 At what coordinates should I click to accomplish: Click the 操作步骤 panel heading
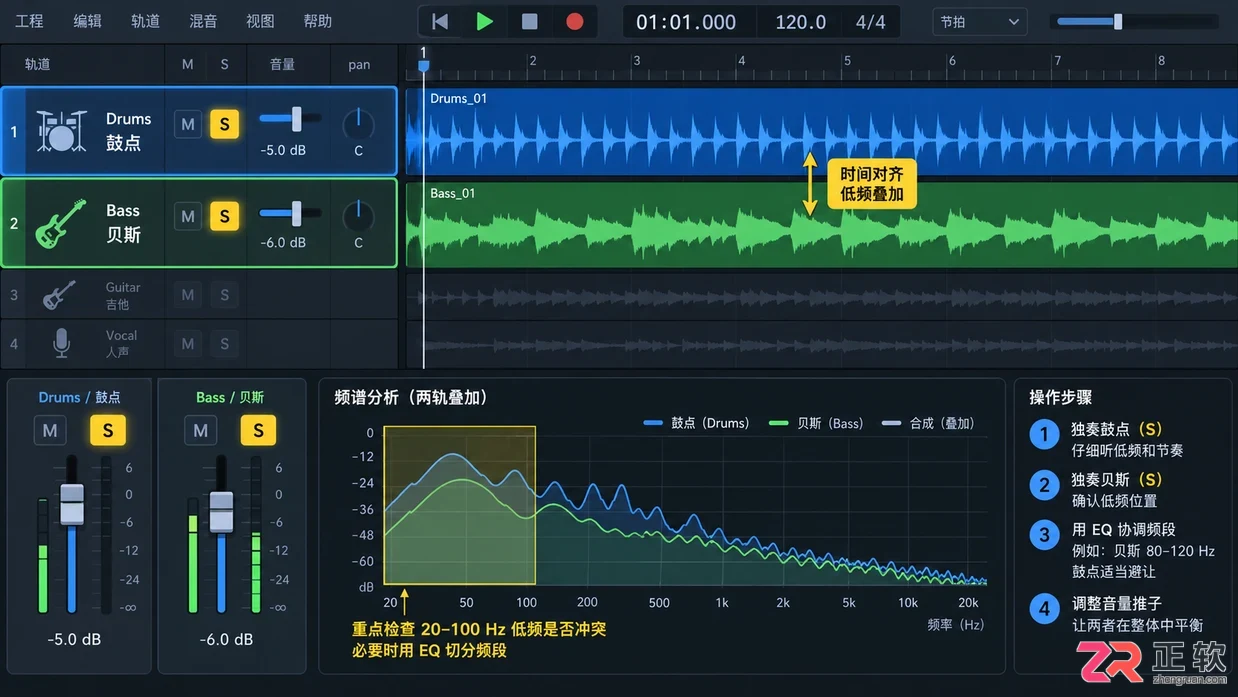tap(1061, 397)
